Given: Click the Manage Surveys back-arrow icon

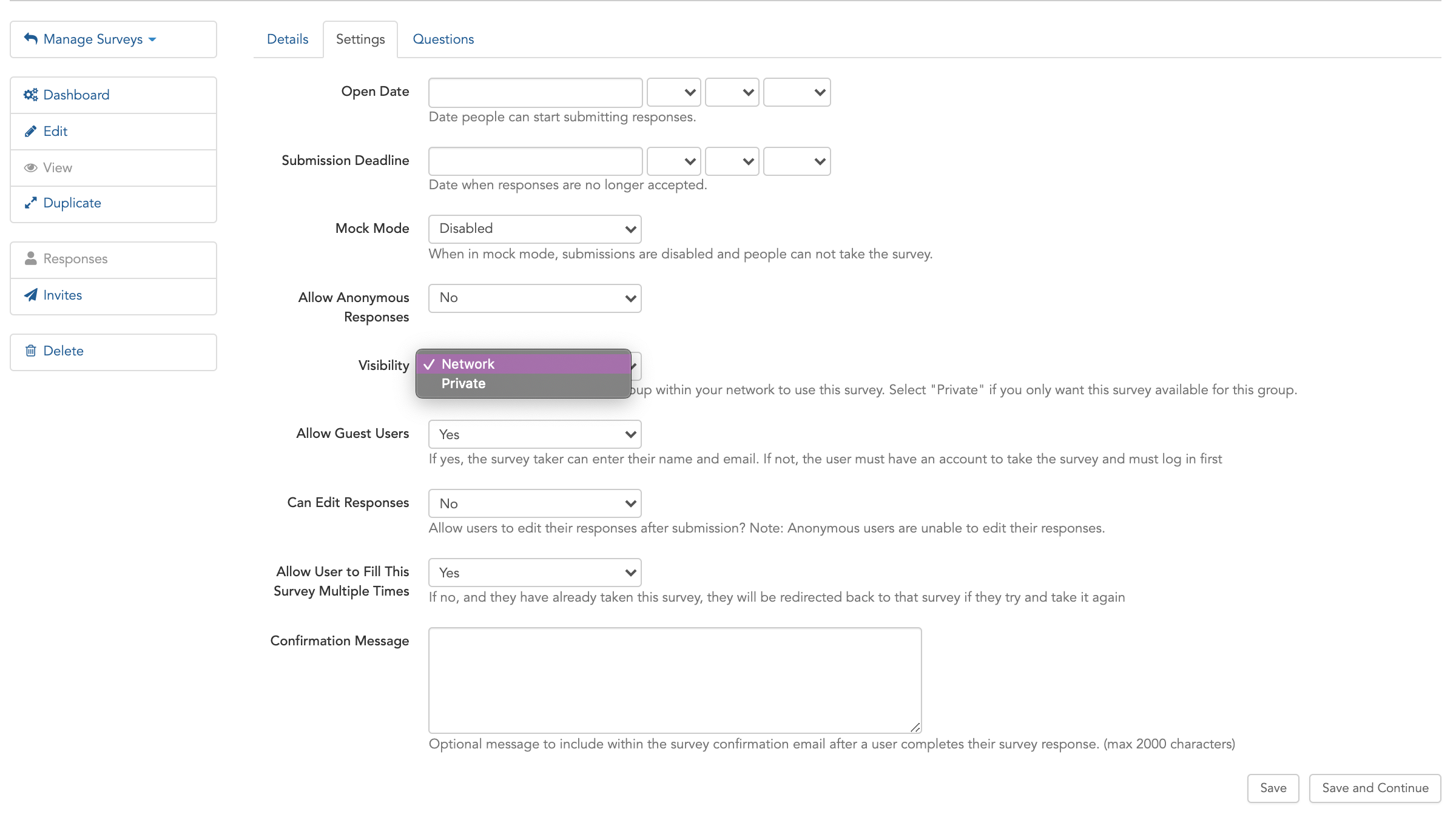Looking at the screenshot, I should pyautogui.click(x=31, y=39).
